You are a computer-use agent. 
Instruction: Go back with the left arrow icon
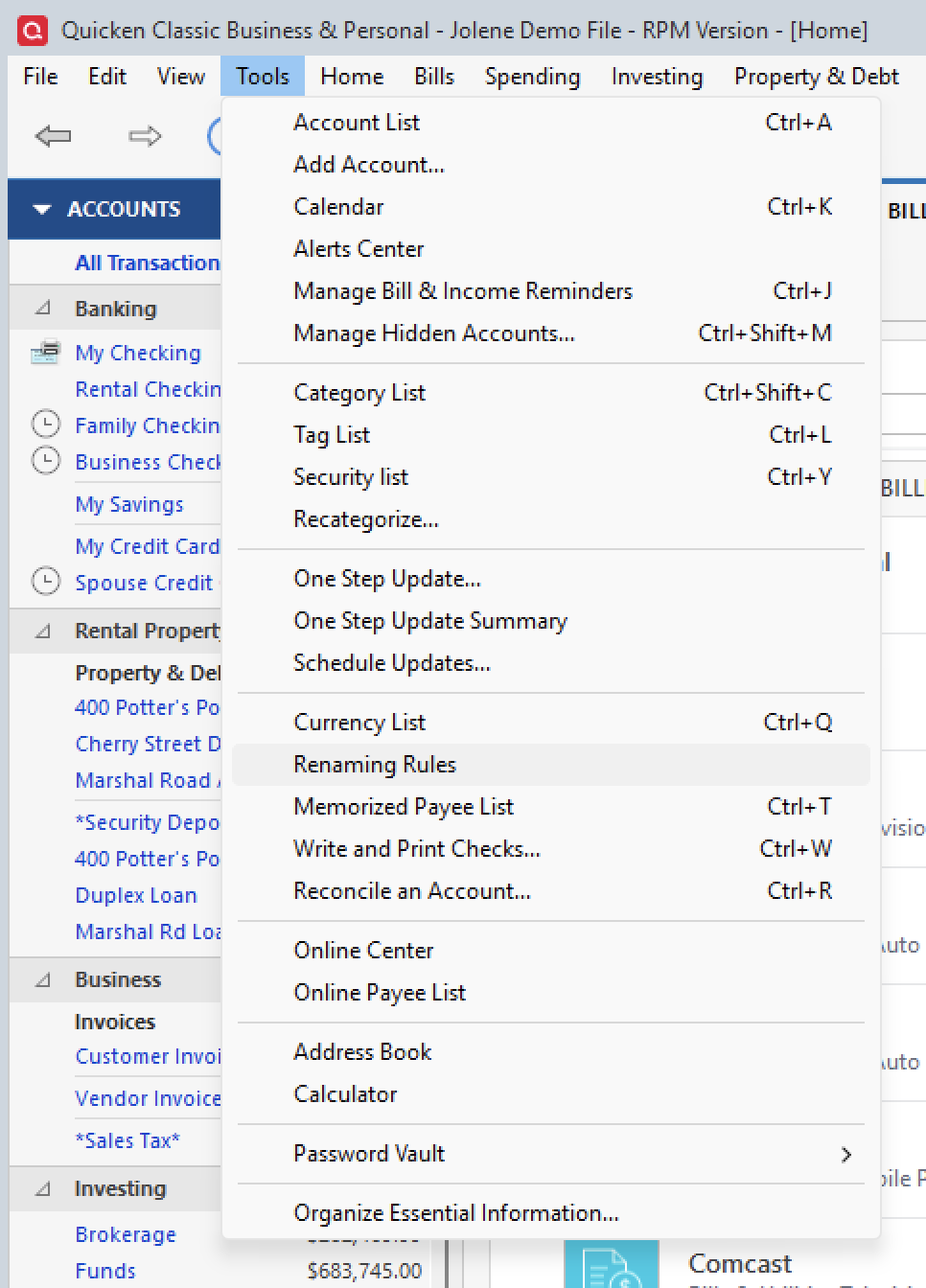tap(53, 136)
